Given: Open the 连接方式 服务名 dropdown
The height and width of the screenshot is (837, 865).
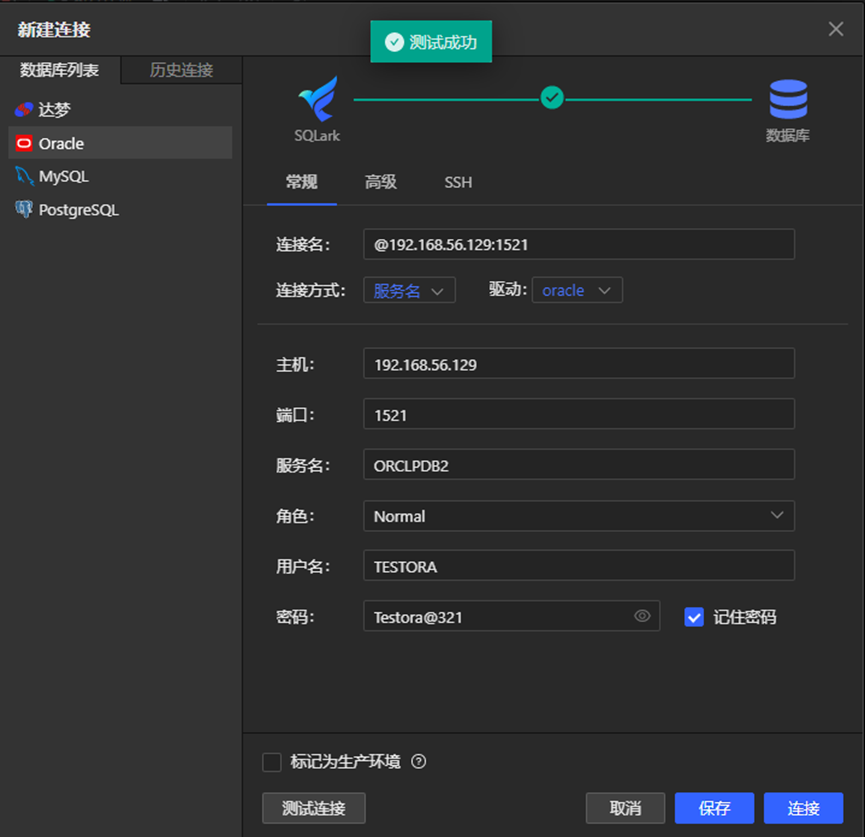Looking at the screenshot, I should (409, 290).
